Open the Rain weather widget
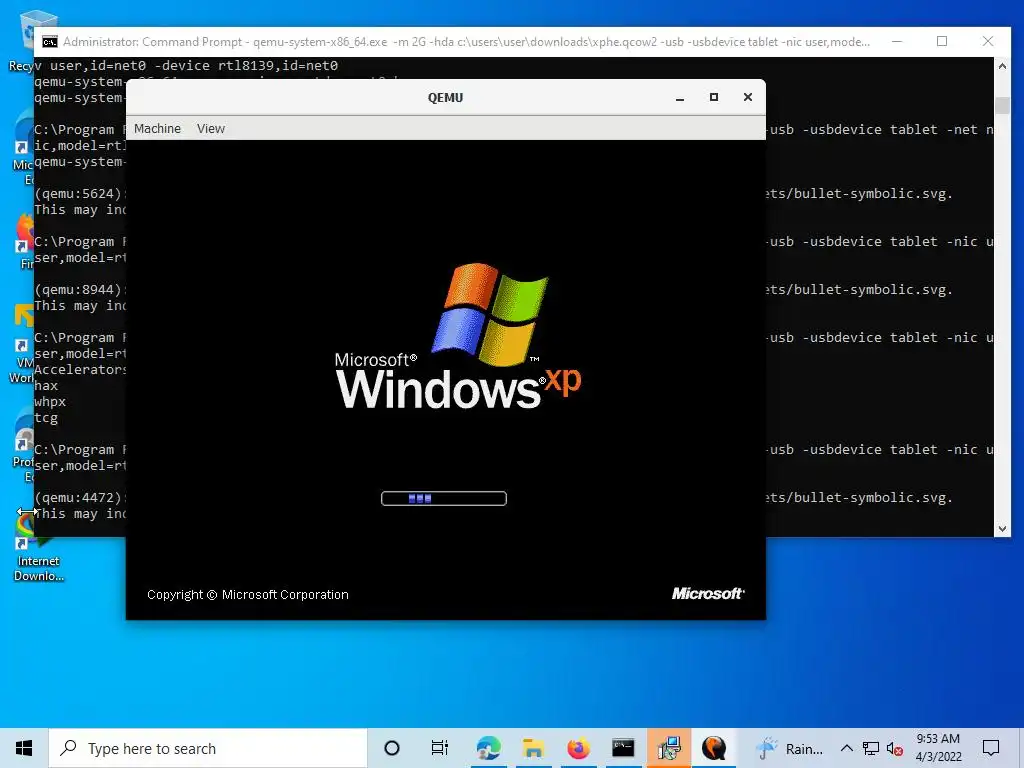The height and width of the screenshot is (768, 1024). click(790, 748)
